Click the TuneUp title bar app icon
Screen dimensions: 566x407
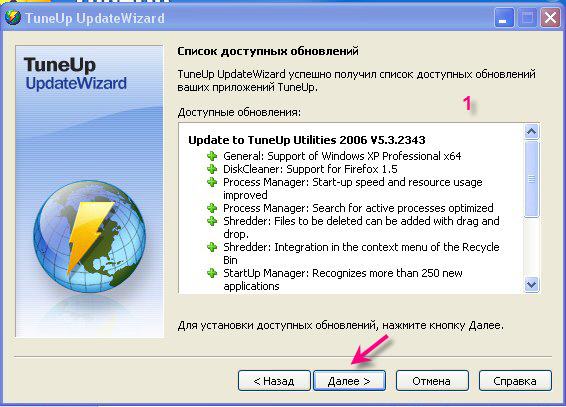click(13, 17)
